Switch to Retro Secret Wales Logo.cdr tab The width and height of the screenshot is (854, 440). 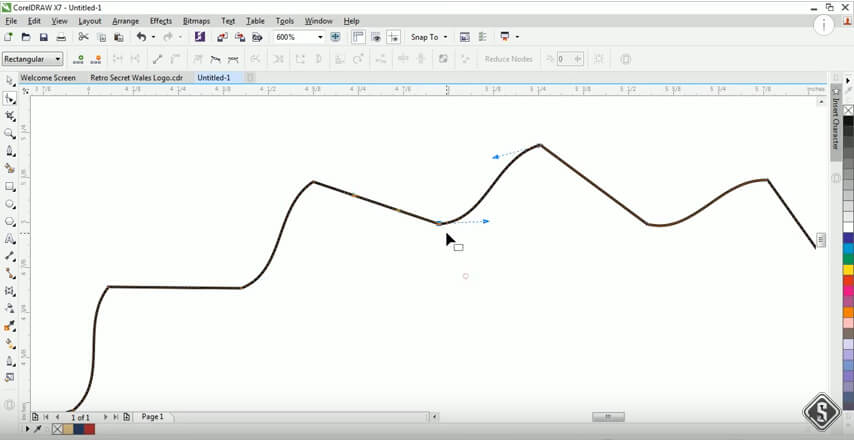click(136, 77)
